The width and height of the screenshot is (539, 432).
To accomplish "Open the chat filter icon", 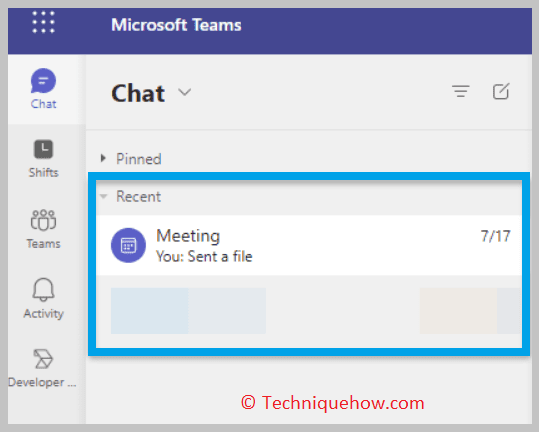I will tap(461, 91).
